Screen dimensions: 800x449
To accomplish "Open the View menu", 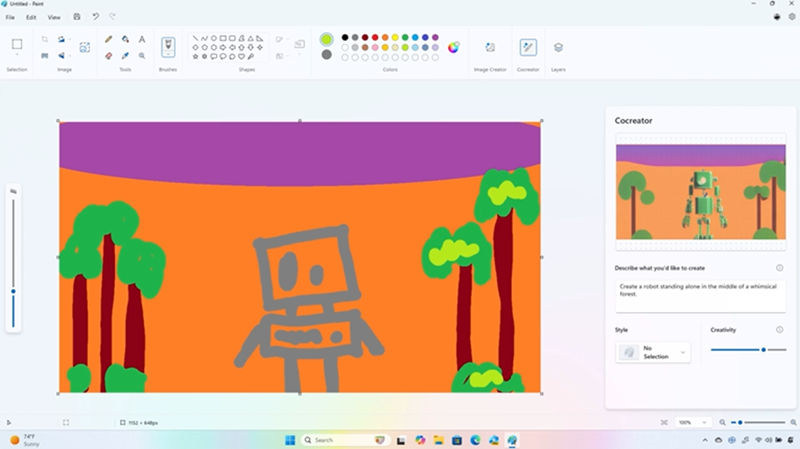I will coord(54,17).
